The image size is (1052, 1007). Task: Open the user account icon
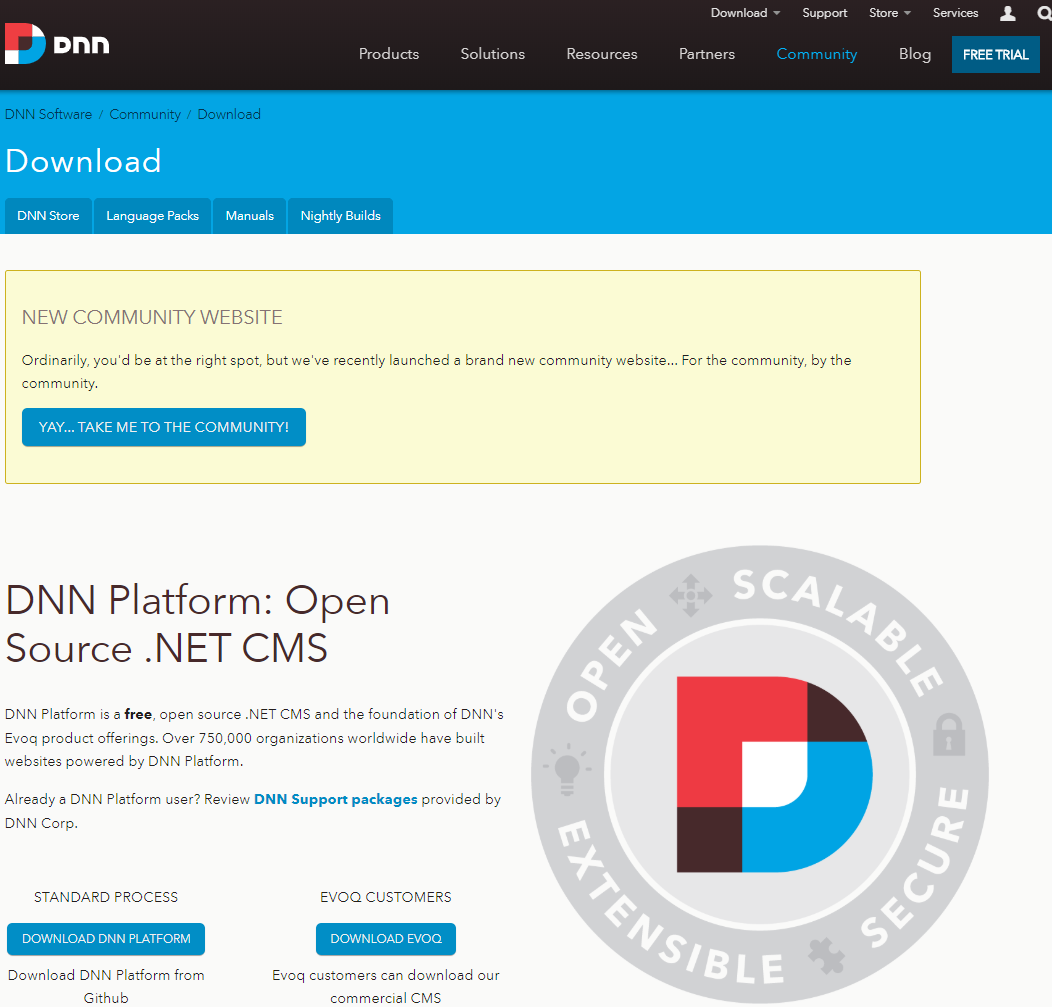point(1008,13)
